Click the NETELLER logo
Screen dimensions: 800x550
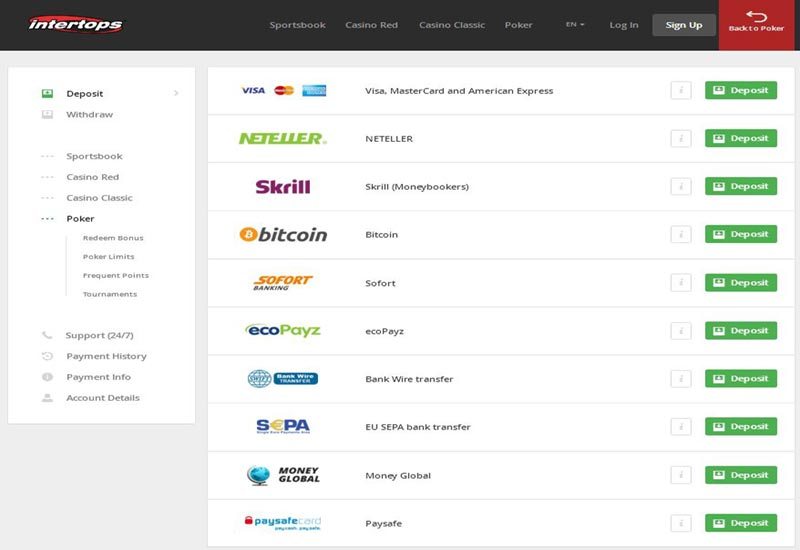click(x=283, y=138)
